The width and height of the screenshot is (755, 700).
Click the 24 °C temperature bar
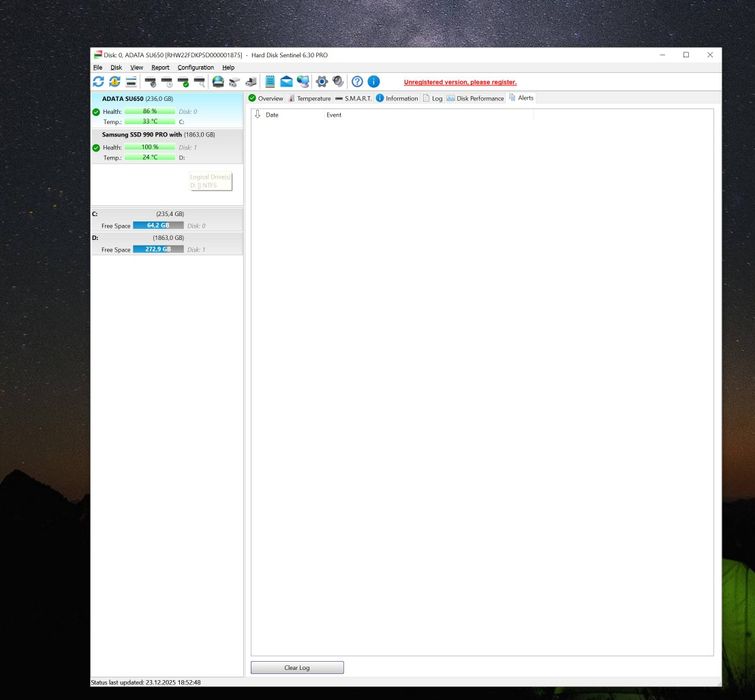click(150, 157)
